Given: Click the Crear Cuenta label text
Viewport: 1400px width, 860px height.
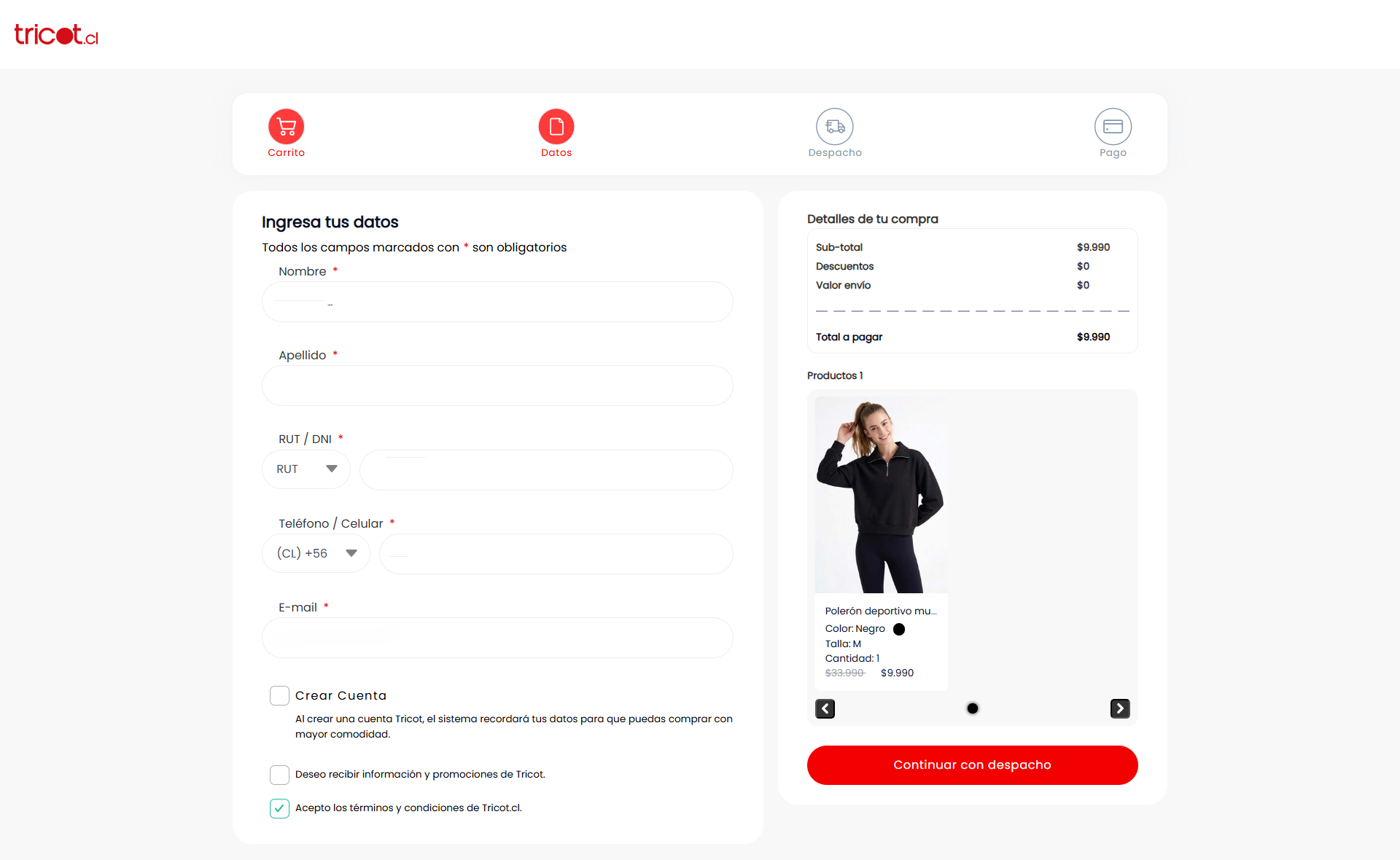Looking at the screenshot, I should [341, 696].
